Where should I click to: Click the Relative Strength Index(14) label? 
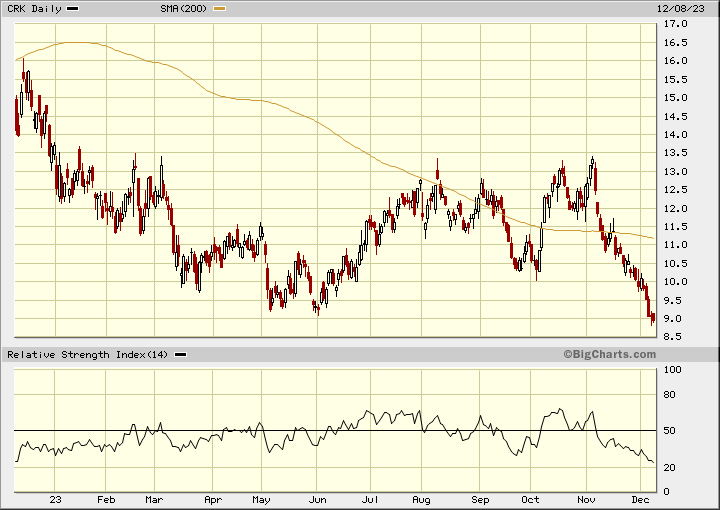tap(88, 354)
